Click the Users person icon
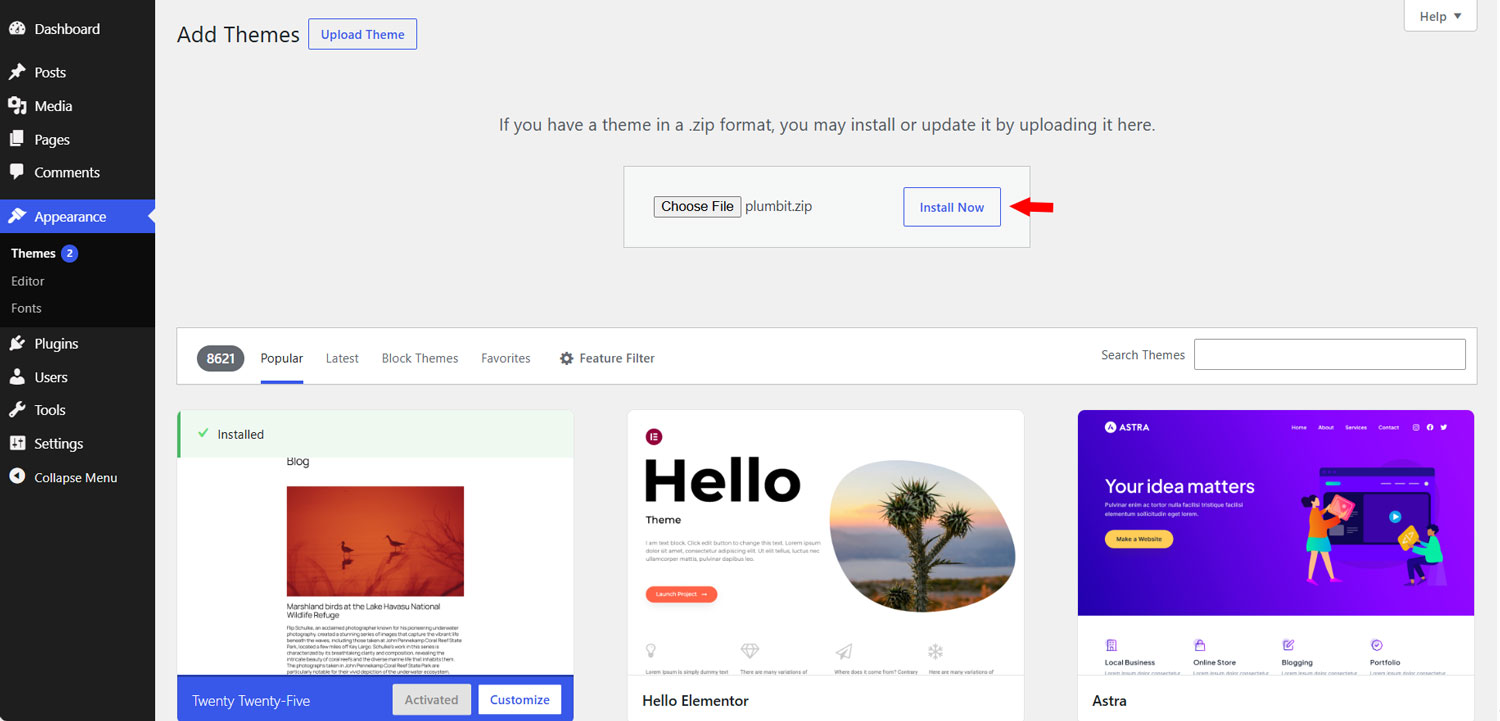Screen dimensions: 1500x721 tap(17, 377)
